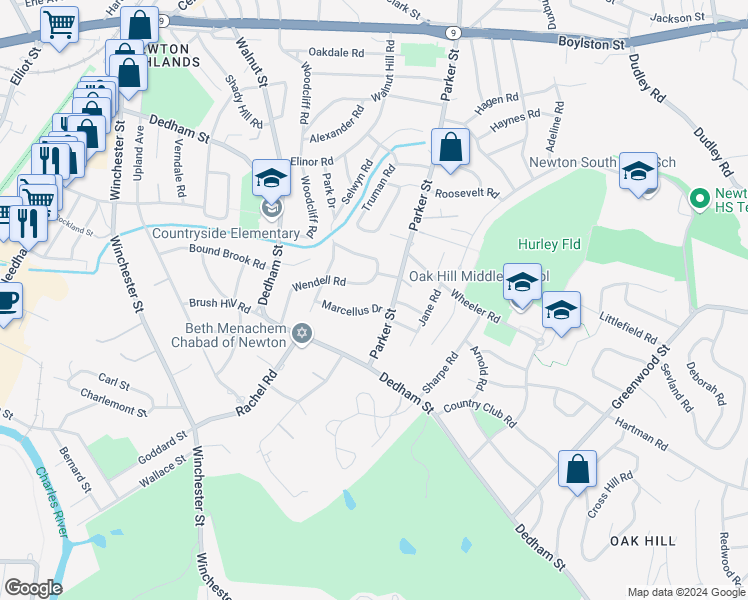Image resolution: width=748 pixels, height=600 pixels.
Task: Open the school marker at Newton South High
Action: pos(638,171)
